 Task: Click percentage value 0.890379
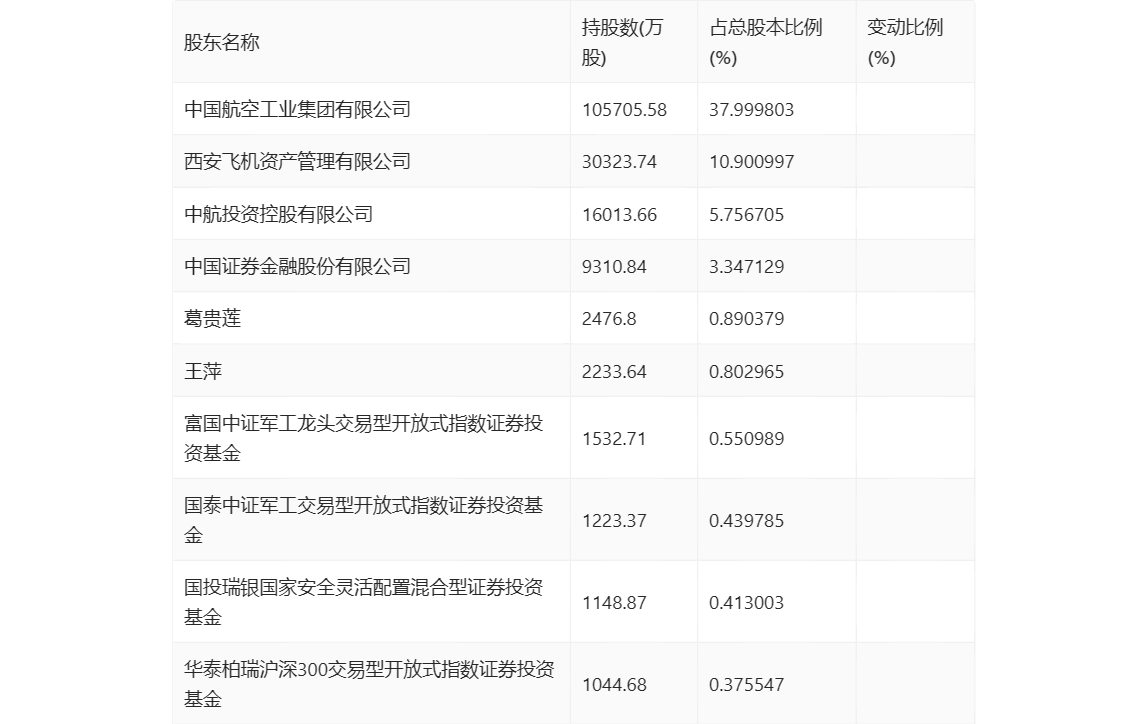click(x=746, y=319)
